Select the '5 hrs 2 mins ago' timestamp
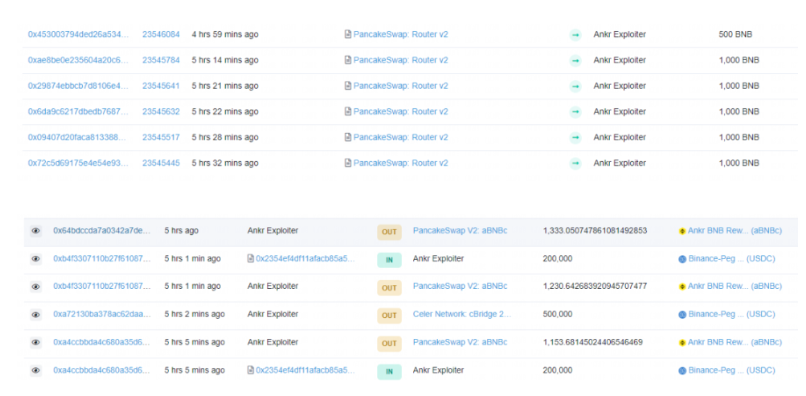The image size is (806, 396). coord(194,314)
